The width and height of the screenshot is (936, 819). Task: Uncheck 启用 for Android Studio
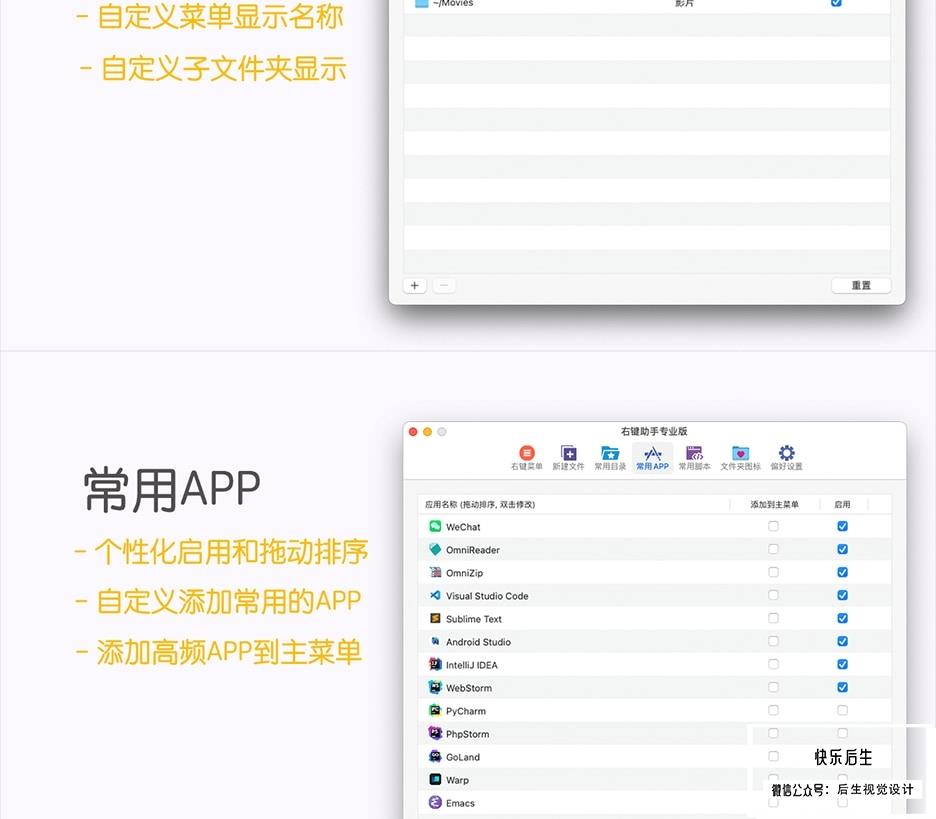842,641
